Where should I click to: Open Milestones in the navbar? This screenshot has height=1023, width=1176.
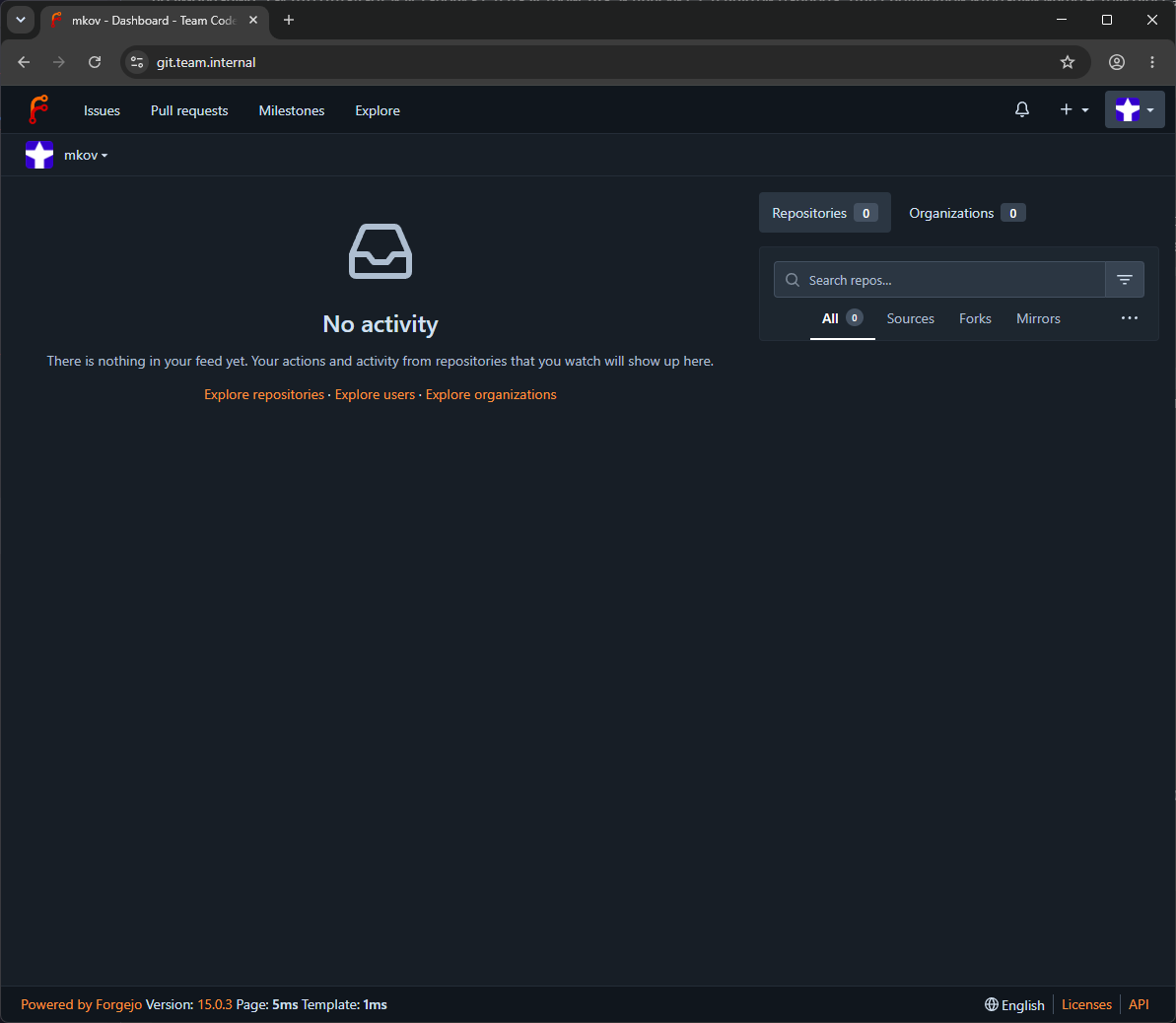coord(292,111)
